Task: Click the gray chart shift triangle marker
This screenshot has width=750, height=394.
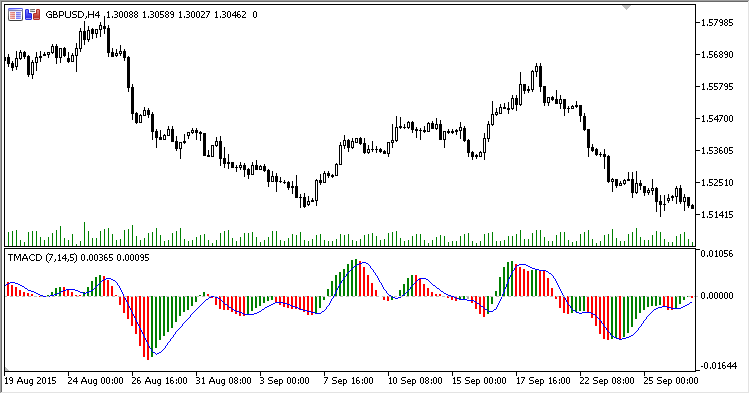Action: tap(626, 8)
